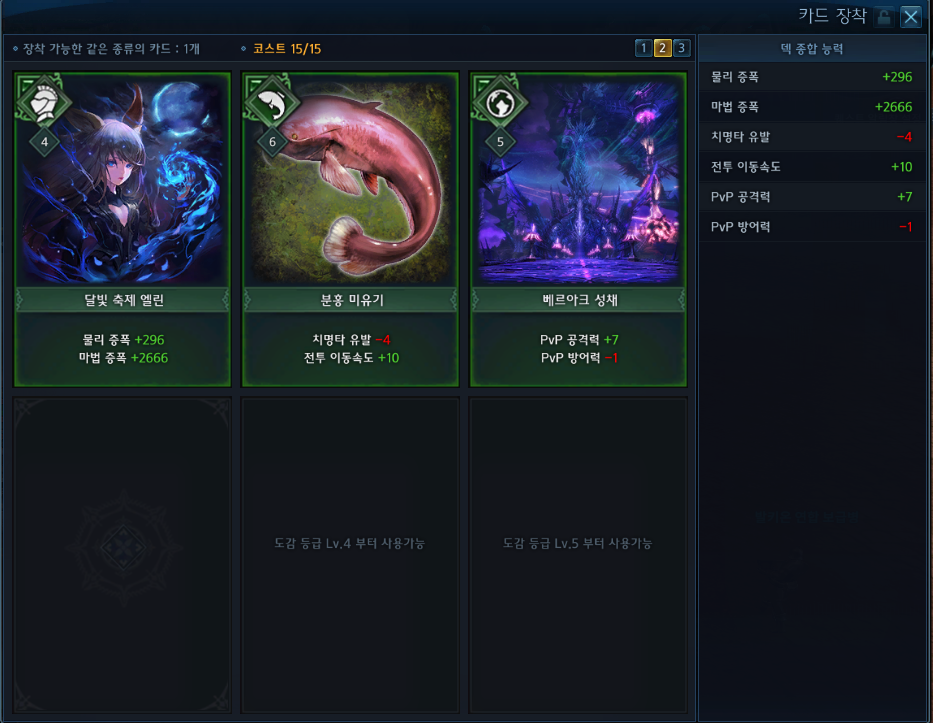This screenshot has width=933, height=723.
Task: Select the 분홍 미유기 fish card artwork
Action: pos(350,180)
